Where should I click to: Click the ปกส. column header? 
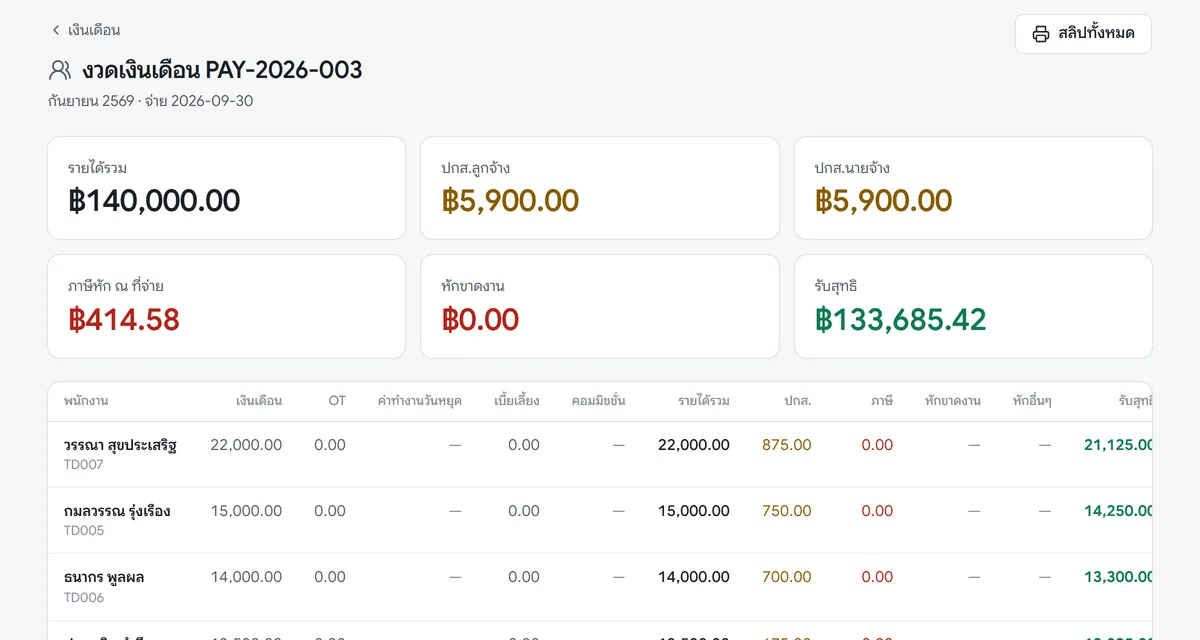pos(798,401)
